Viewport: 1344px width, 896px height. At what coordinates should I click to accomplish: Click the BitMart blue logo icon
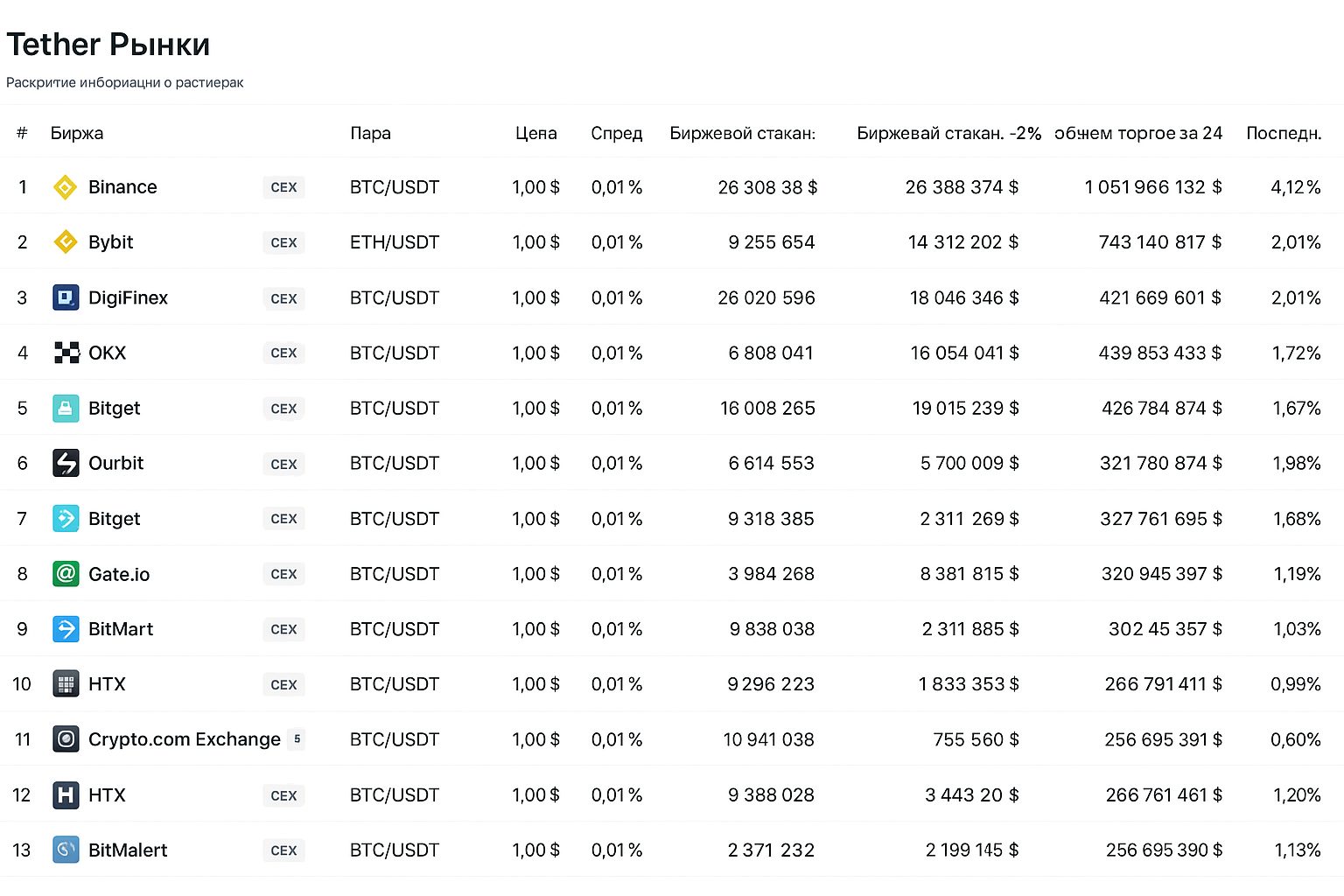[66, 629]
